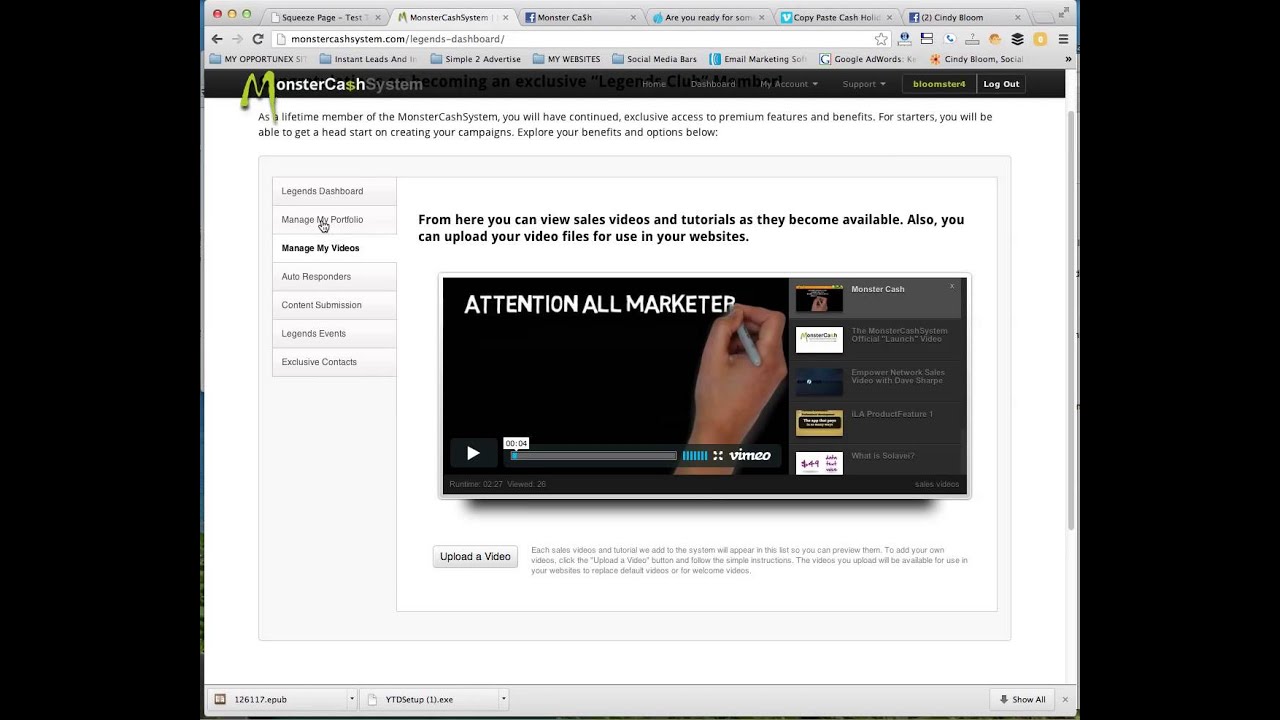Expand options arrow for 126117.epub download
The image size is (1280, 720).
click(x=352, y=700)
